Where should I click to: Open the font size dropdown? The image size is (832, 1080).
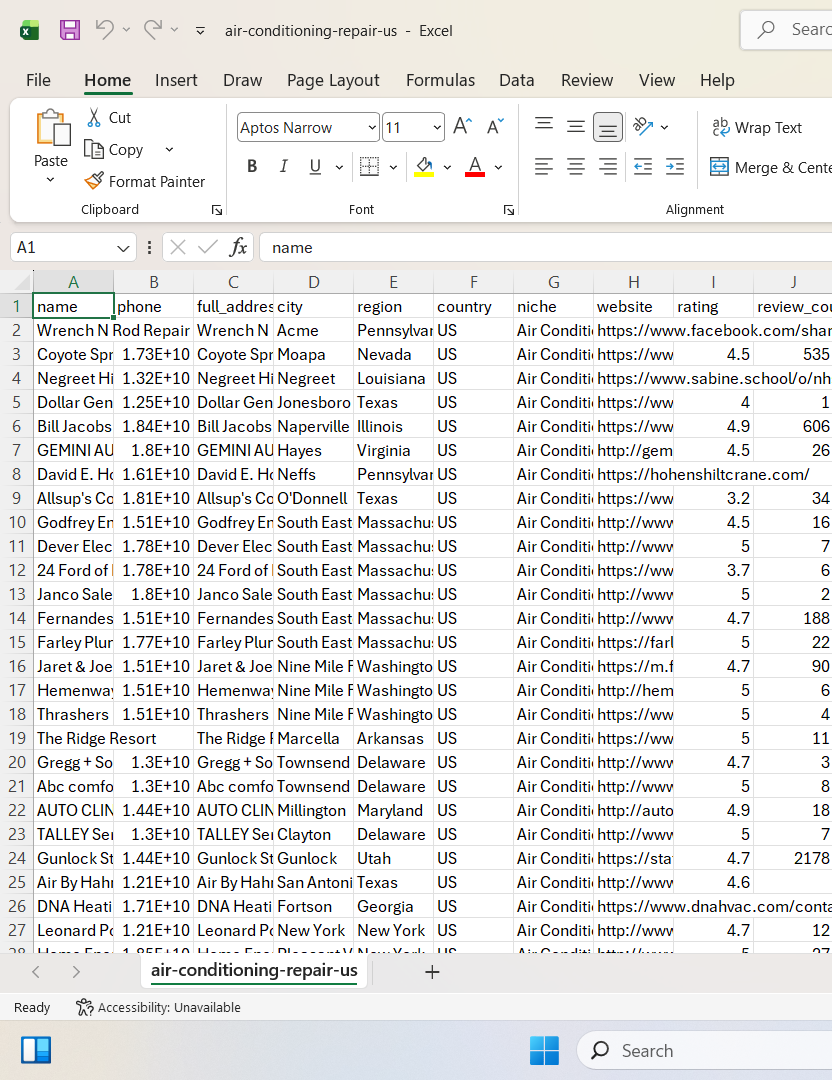(437, 127)
